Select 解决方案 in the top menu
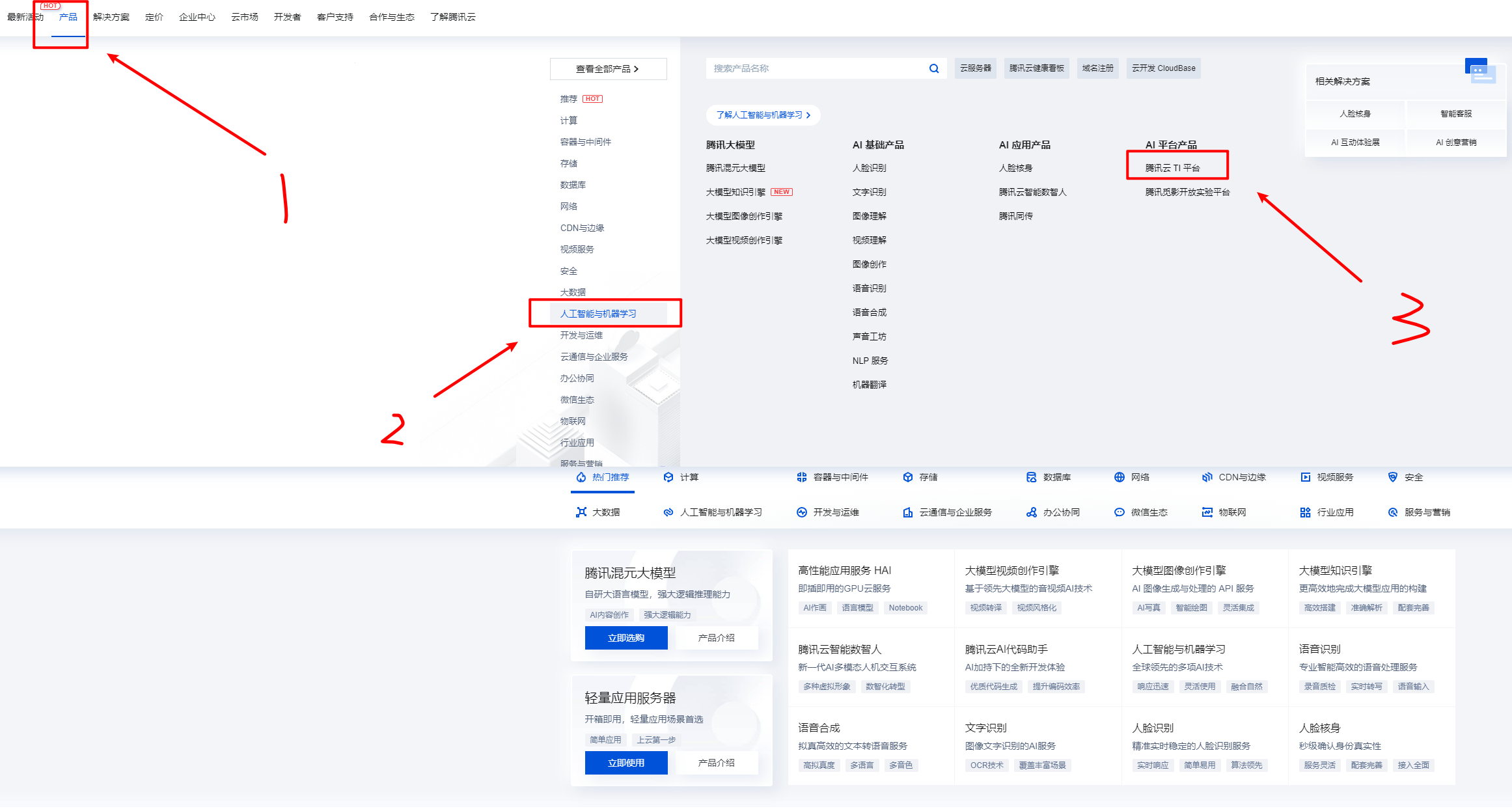1512x811 pixels. click(x=112, y=17)
